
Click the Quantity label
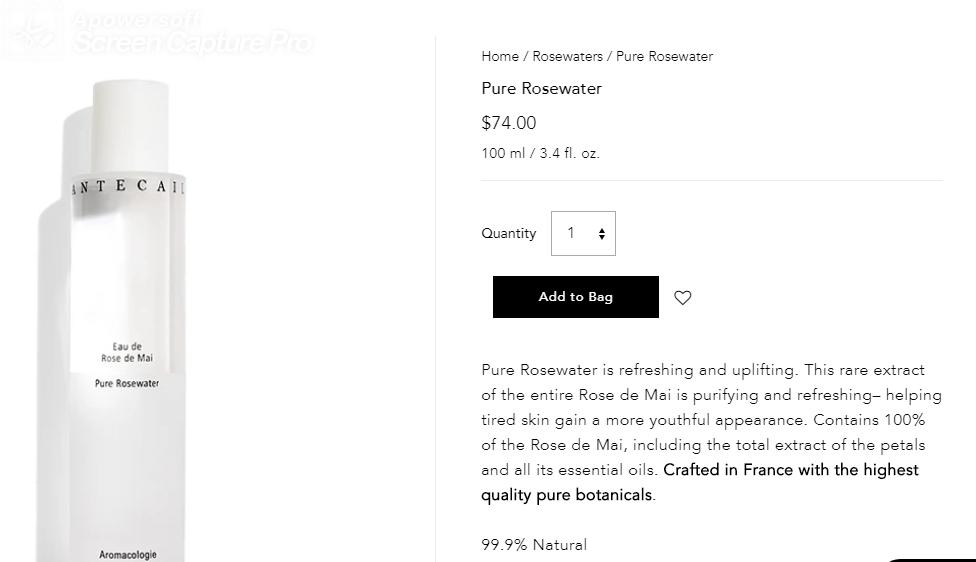[509, 234]
